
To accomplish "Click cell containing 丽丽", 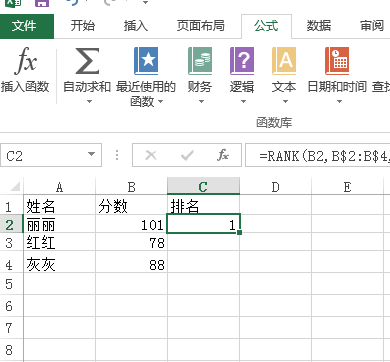I will 60,225.
